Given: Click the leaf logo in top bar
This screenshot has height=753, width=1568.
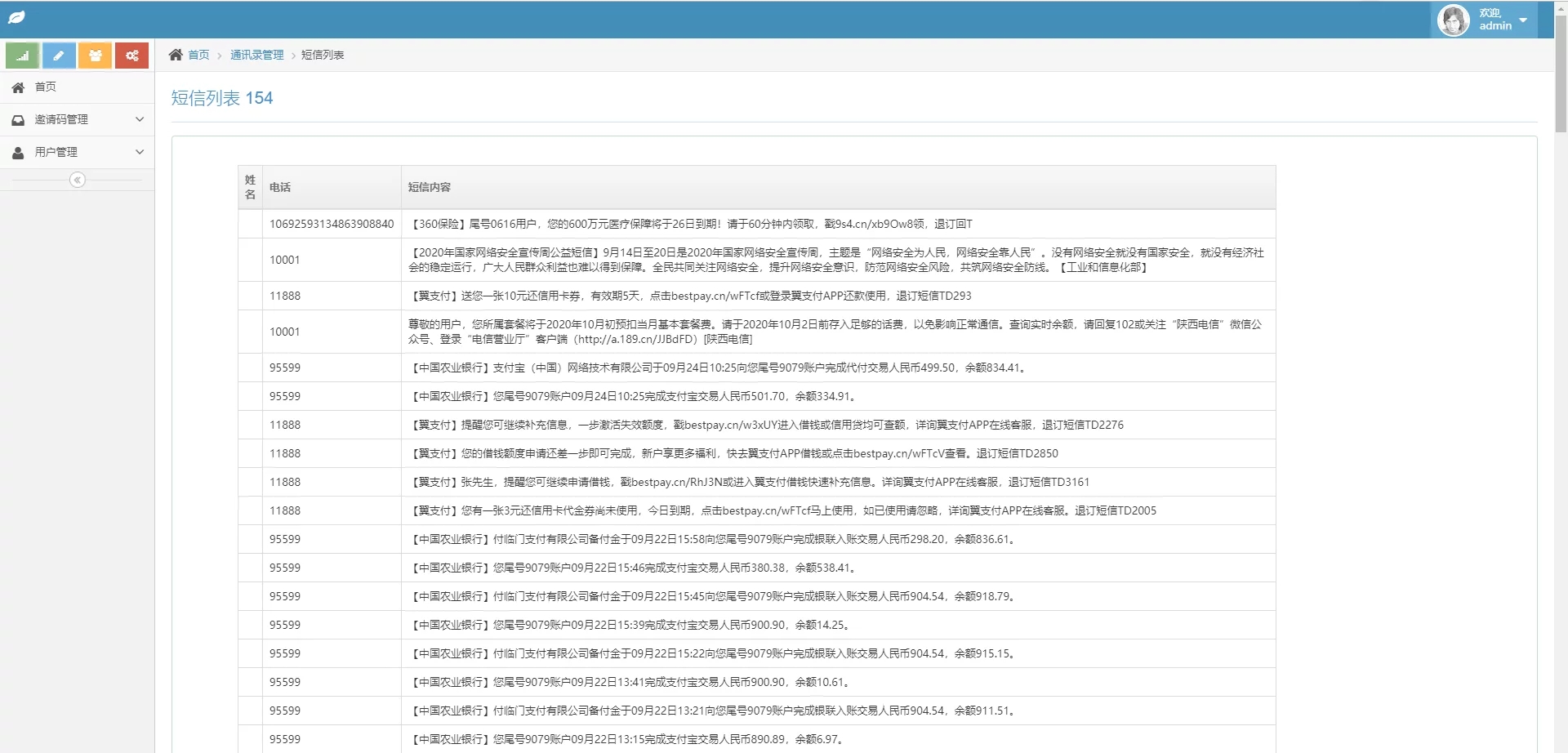Looking at the screenshot, I should pyautogui.click(x=17, y=18).
